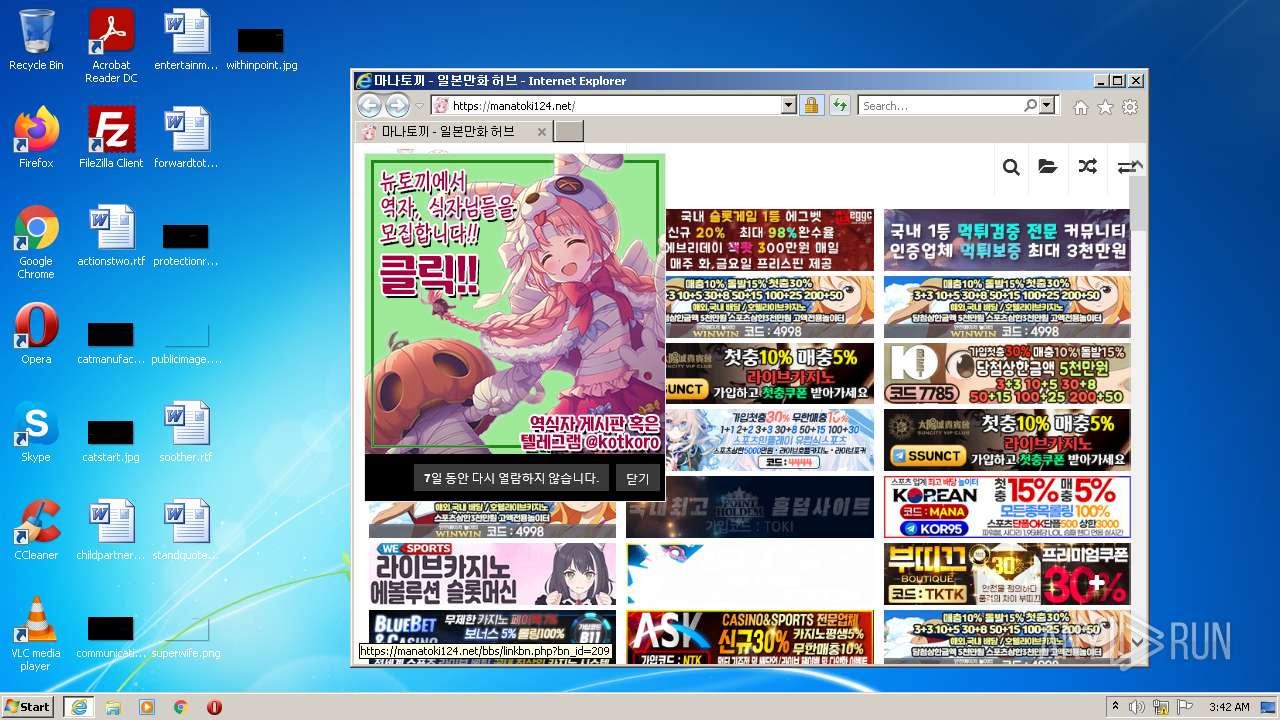Open Windows Explorer from taskbar
1280x720 pixels.
tap(113, 707)
